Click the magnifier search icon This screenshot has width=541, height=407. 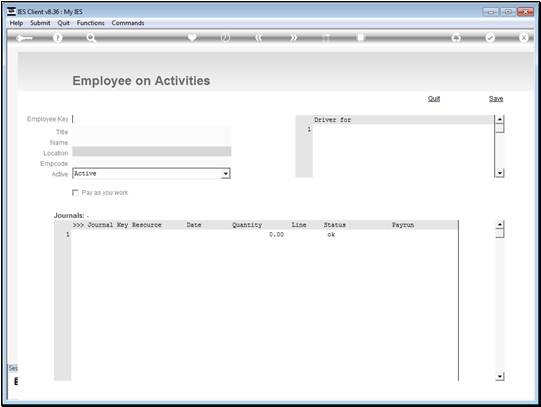(x=91, y=38)
